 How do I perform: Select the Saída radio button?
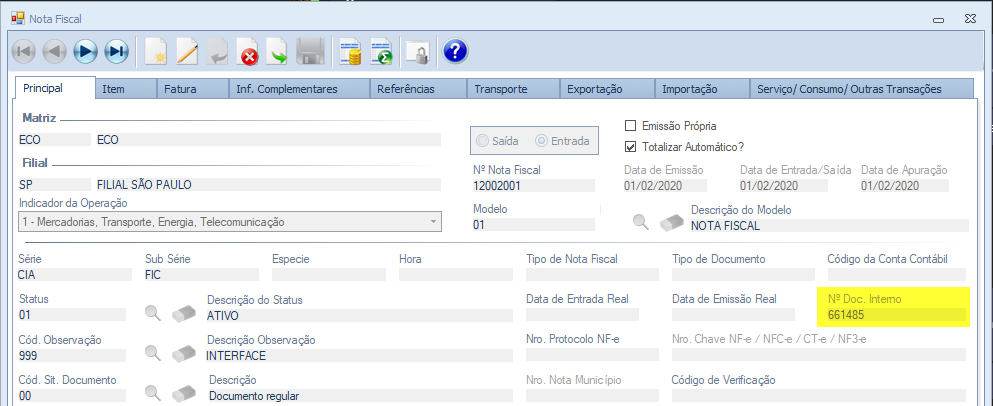pyautogui.click(x=483, y=141)
